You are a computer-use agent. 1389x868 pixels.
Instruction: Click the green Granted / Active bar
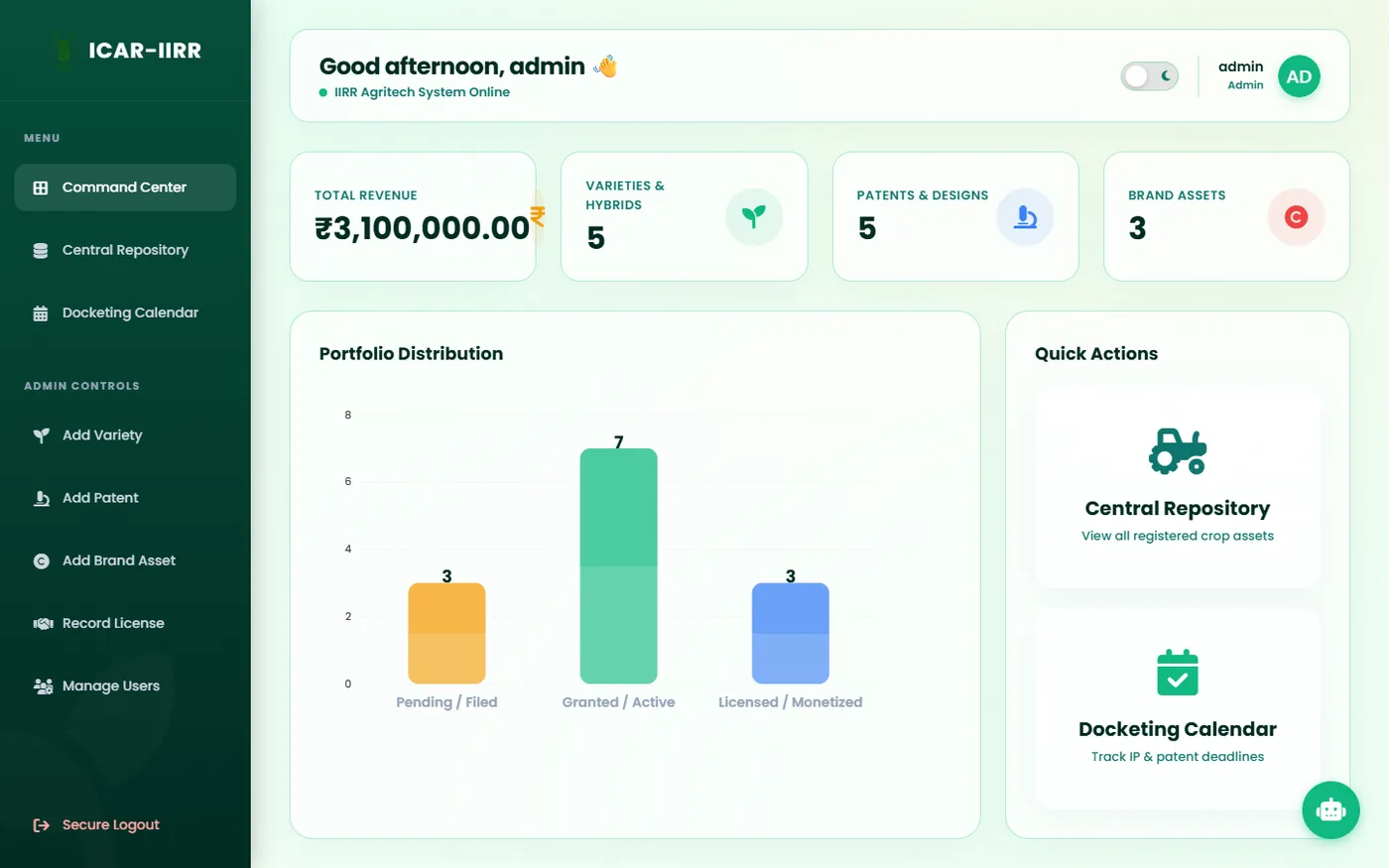point(619,565)
